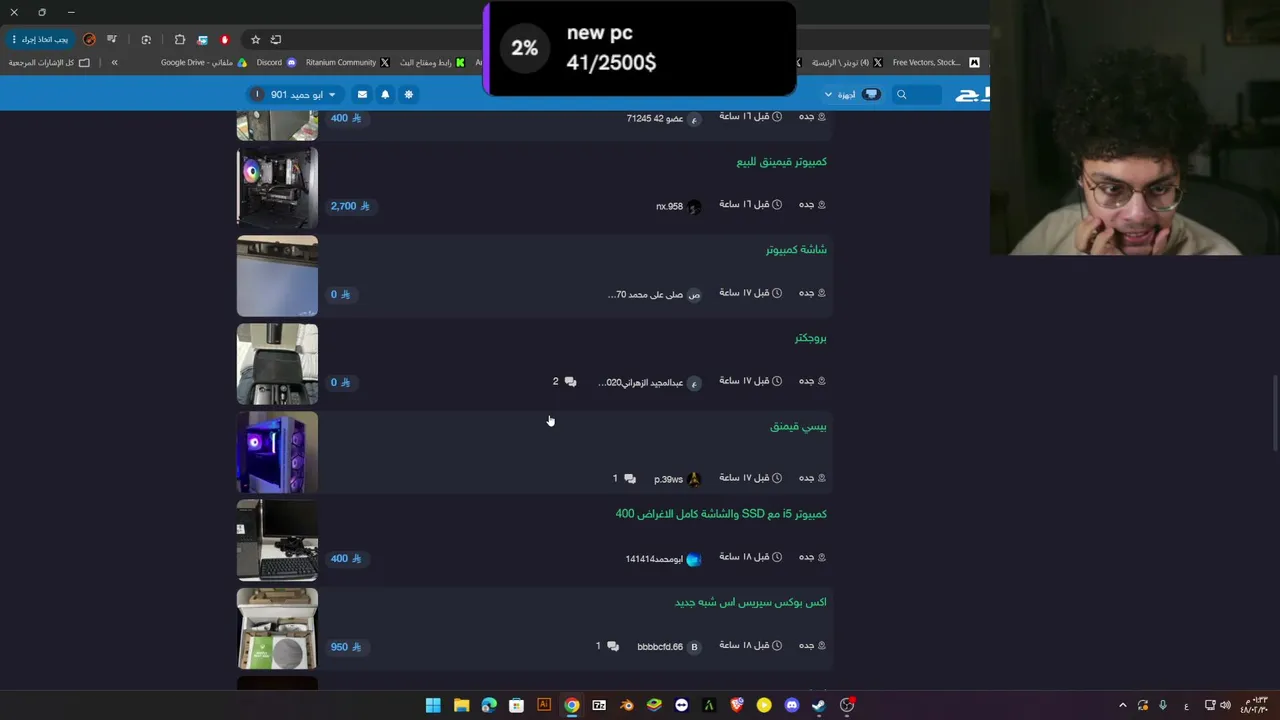Click the 2,700 price on gaming PC listing

pos(350,206)
